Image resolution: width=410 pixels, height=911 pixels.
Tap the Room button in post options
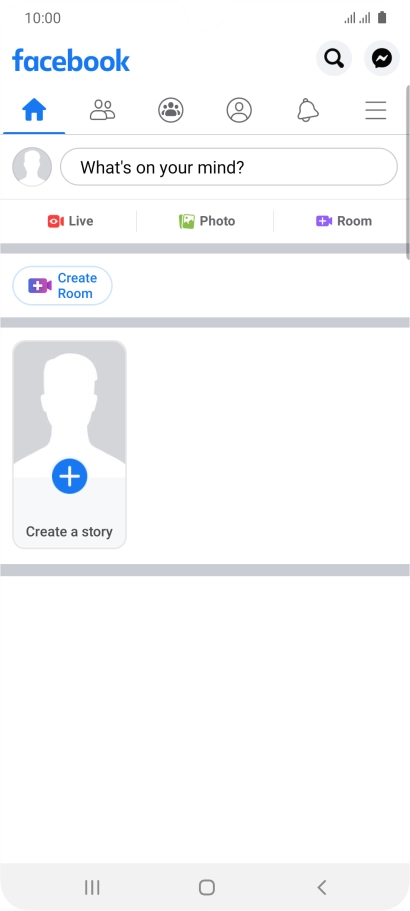click(344, 221)
